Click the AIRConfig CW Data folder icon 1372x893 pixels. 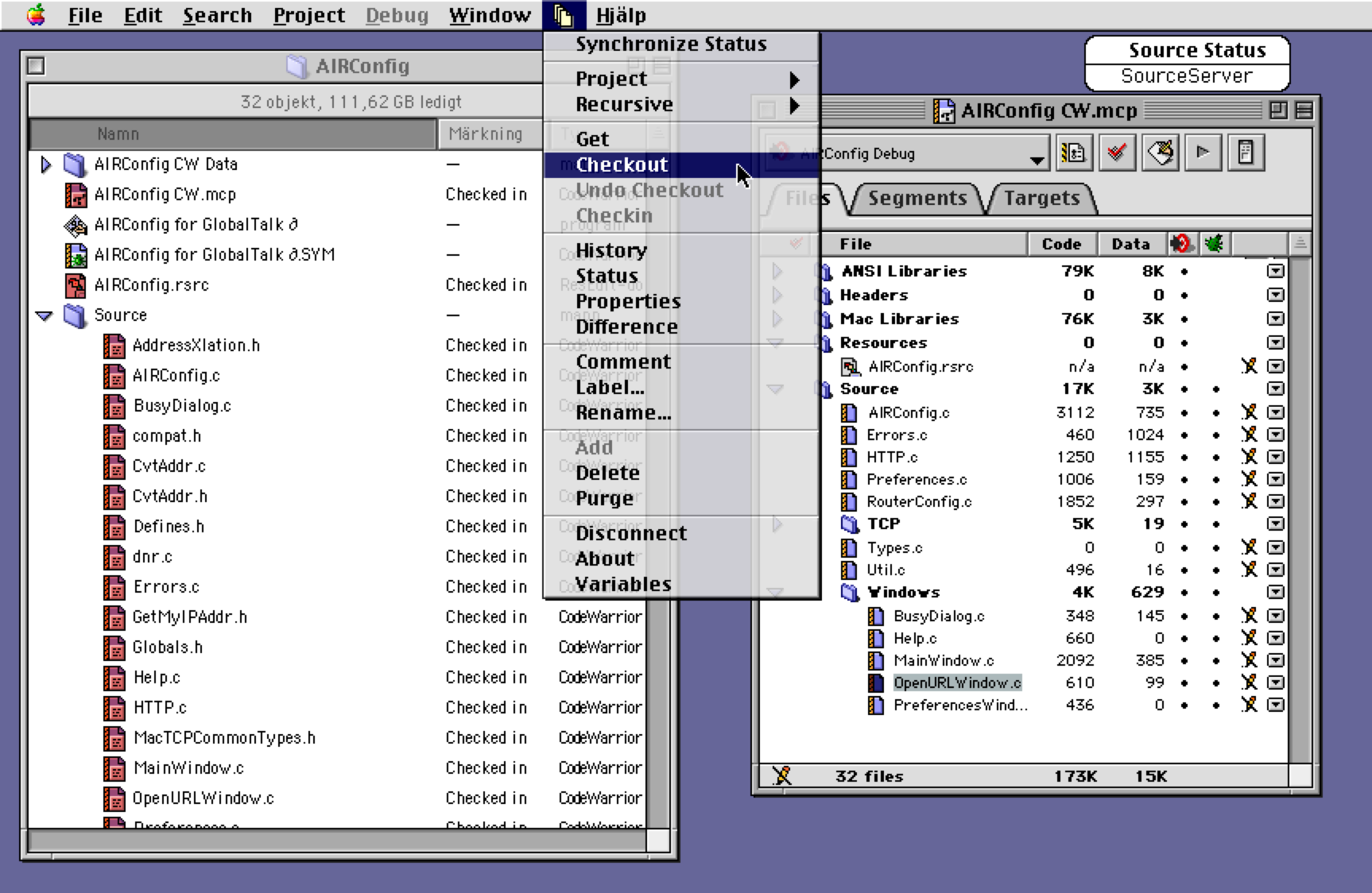(x=75, y=164)
